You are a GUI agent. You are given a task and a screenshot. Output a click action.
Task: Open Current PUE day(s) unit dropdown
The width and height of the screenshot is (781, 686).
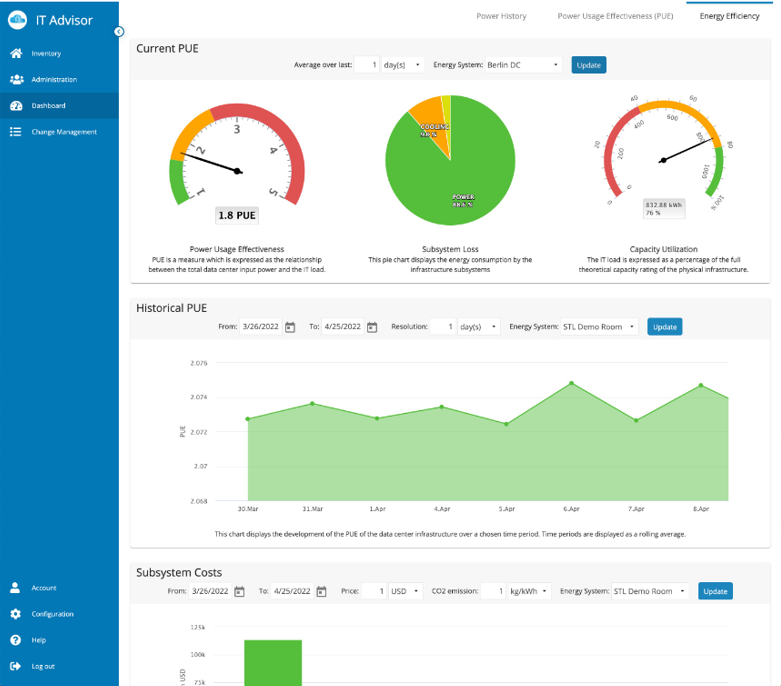[402, 65]
